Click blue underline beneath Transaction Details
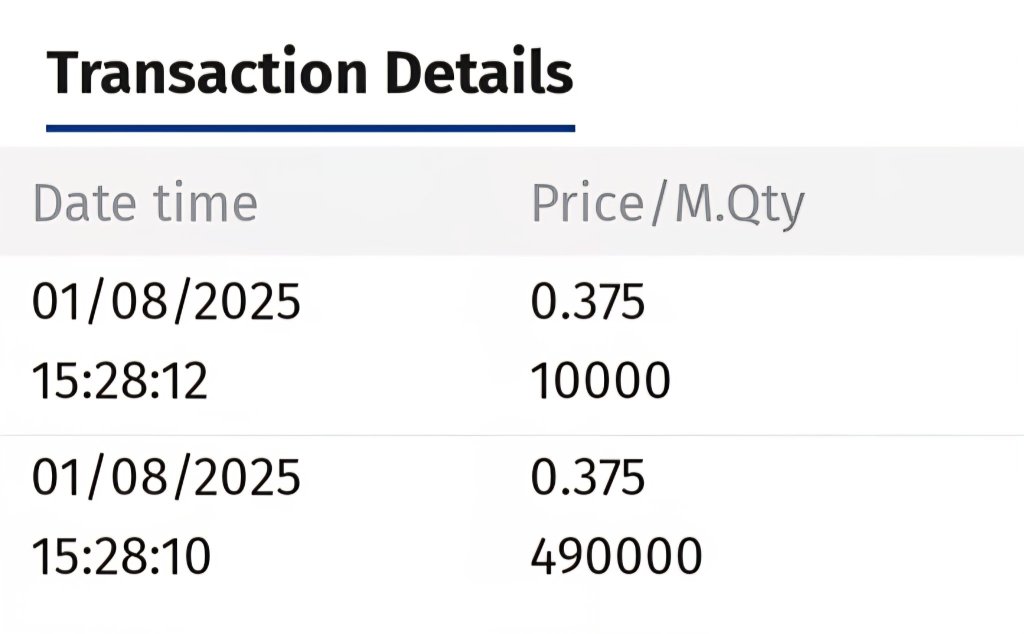Screen dimensions: 1024x634 (x=310, y=129)
